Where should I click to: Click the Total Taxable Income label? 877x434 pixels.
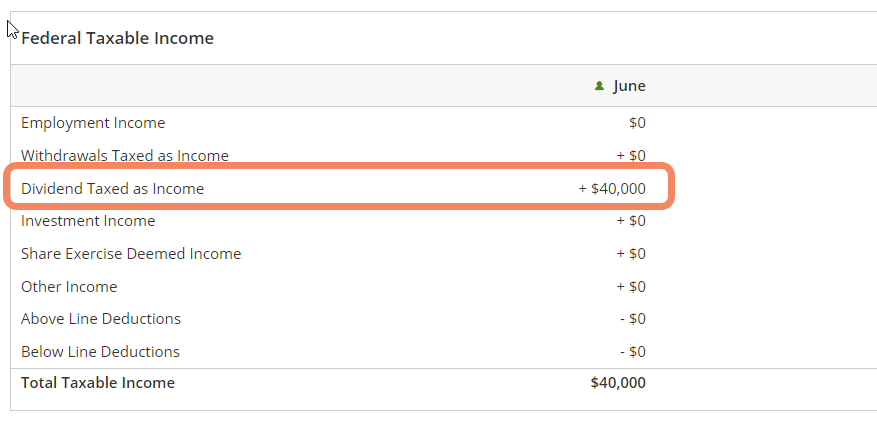pos(98,383)
